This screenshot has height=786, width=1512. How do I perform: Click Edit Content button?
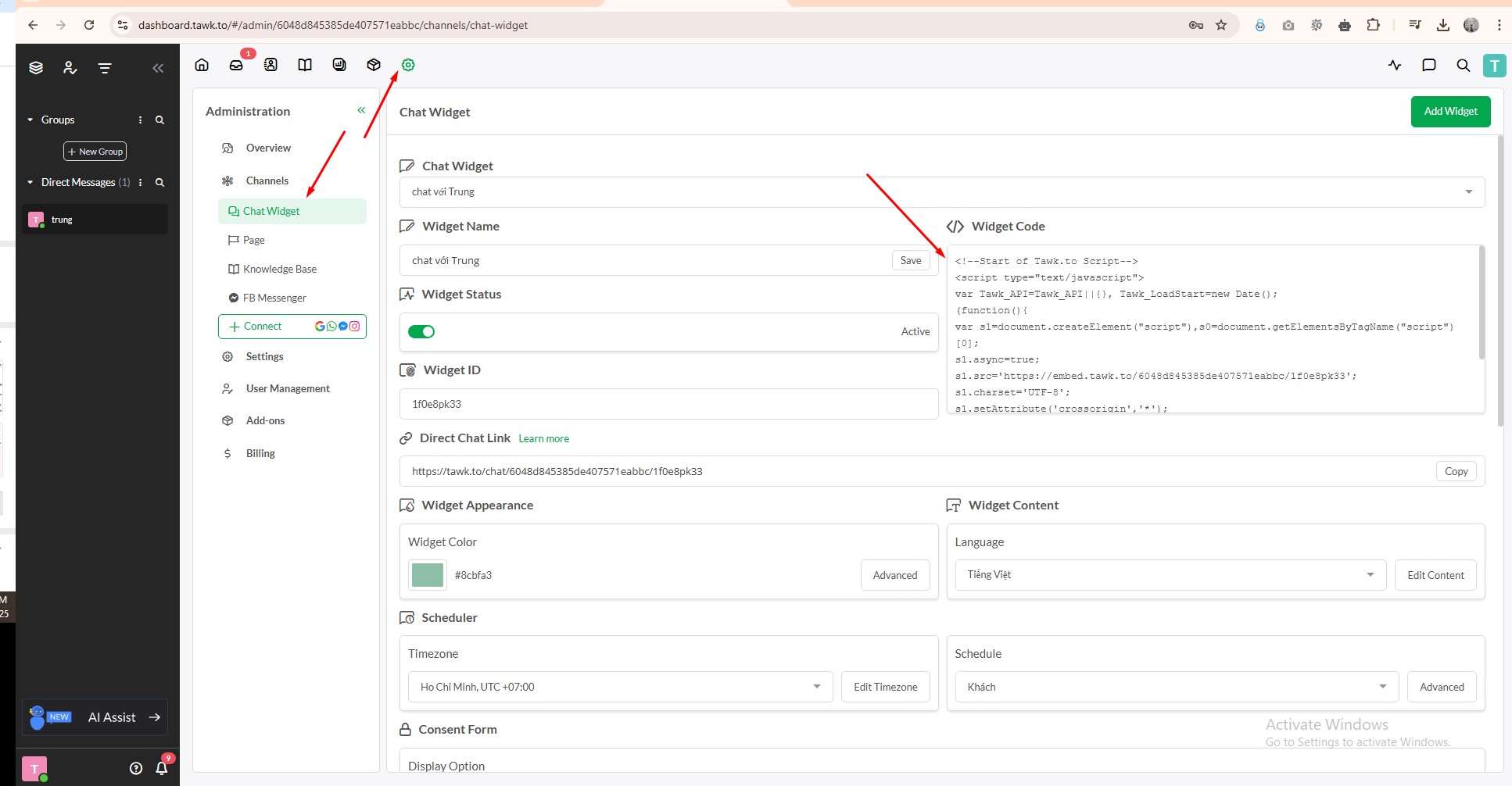[x=1435, y=575]
